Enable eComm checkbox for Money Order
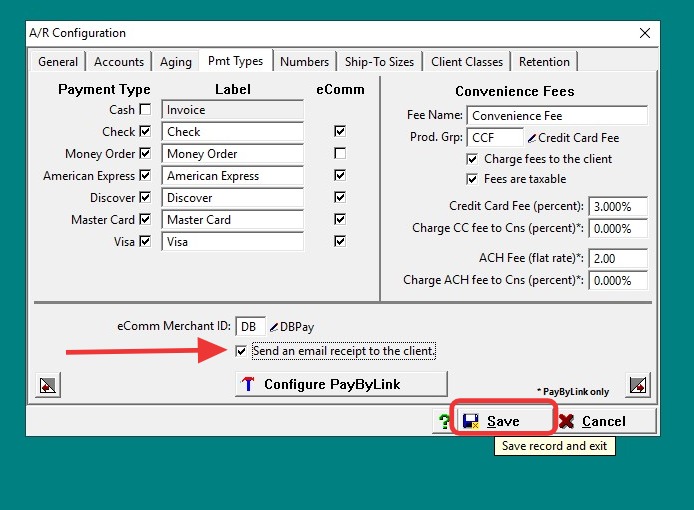 (x=340, y=153)
